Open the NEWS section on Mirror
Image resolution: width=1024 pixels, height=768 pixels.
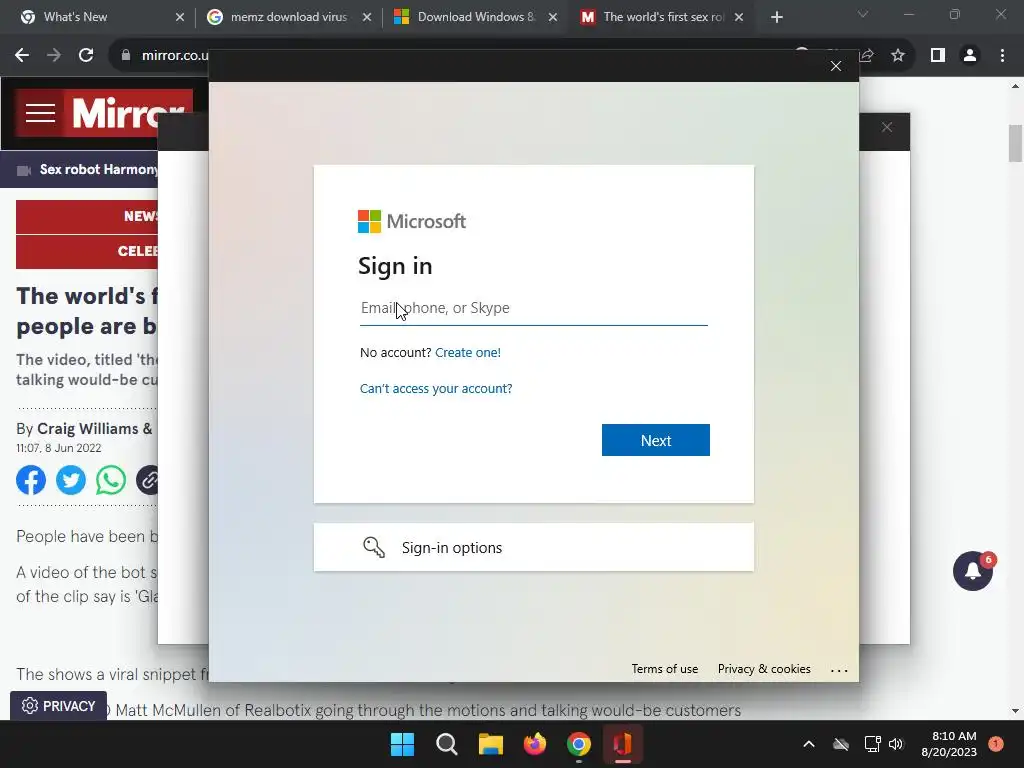[x=86, y=216]
